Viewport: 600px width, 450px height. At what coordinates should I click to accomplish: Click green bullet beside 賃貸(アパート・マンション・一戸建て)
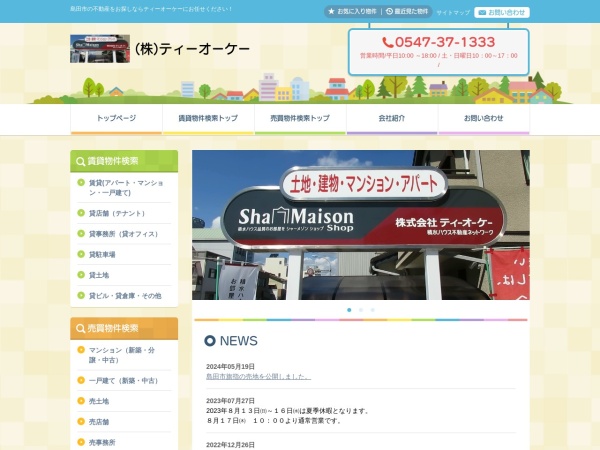(x=81, y=183)
